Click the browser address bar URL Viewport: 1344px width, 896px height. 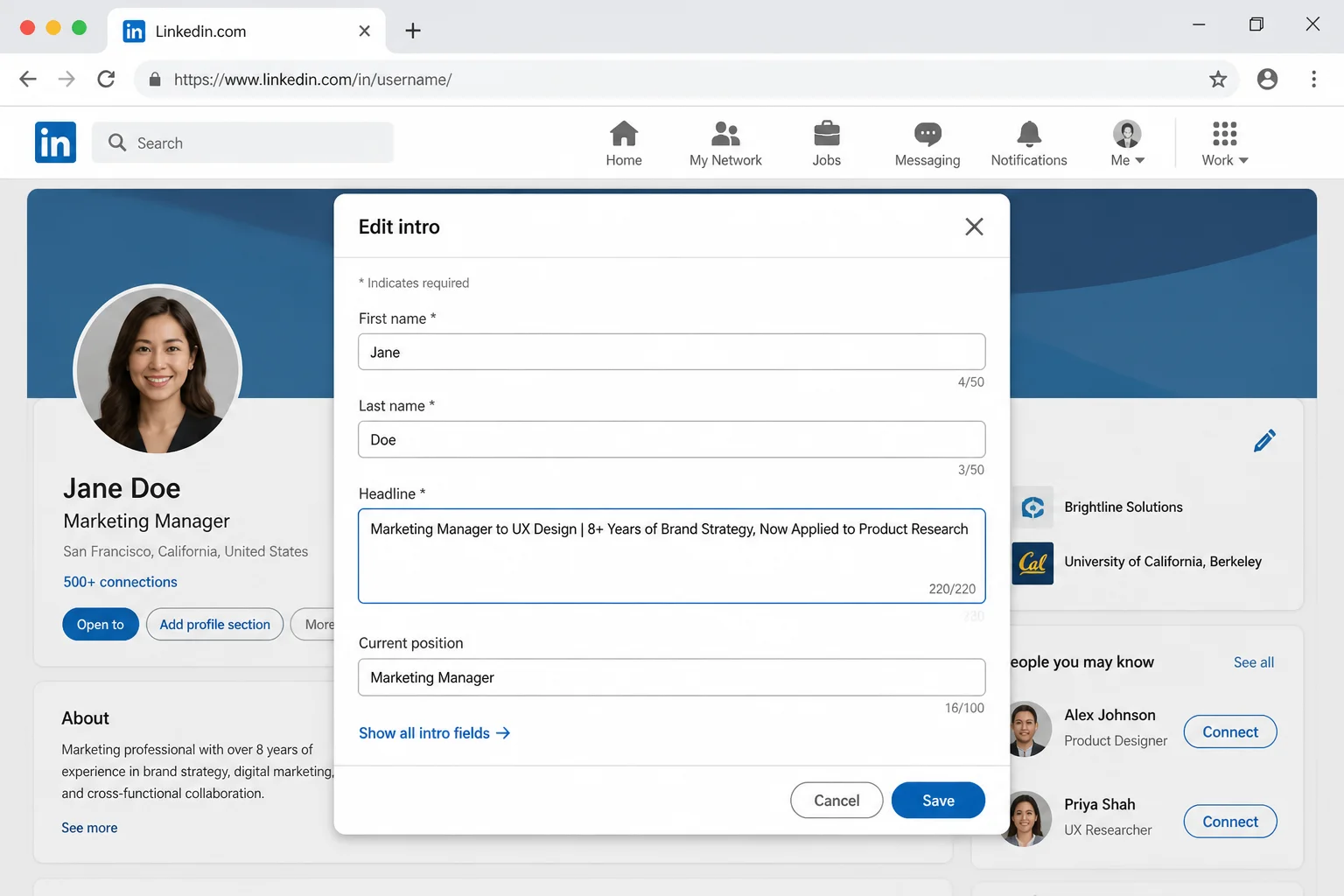[x=312, y=80]
